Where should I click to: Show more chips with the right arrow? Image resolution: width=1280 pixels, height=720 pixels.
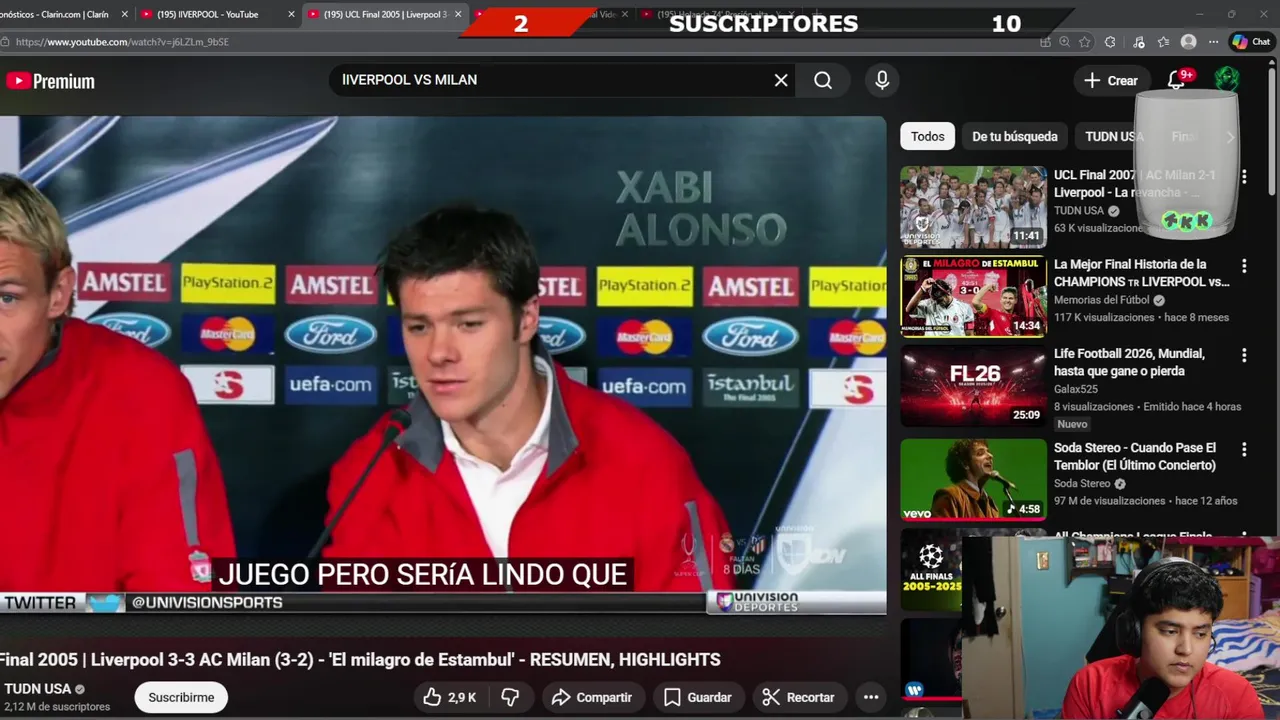point(1230,137)
